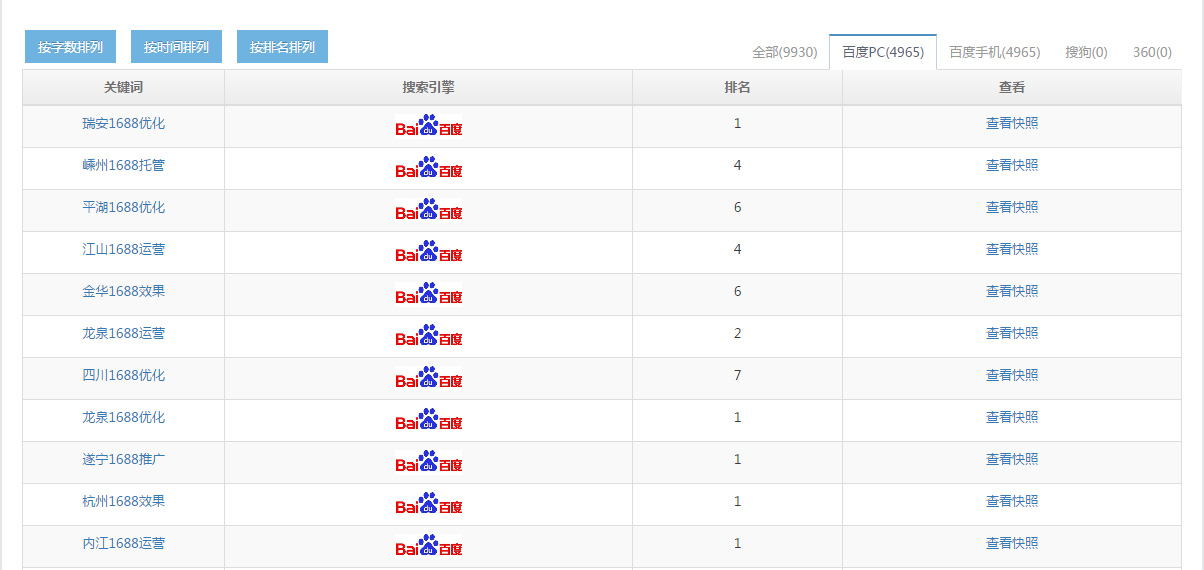Open keyword link 四川1688优化
This screenshot has width=1204, height=570.
click(x=124, y=376)
